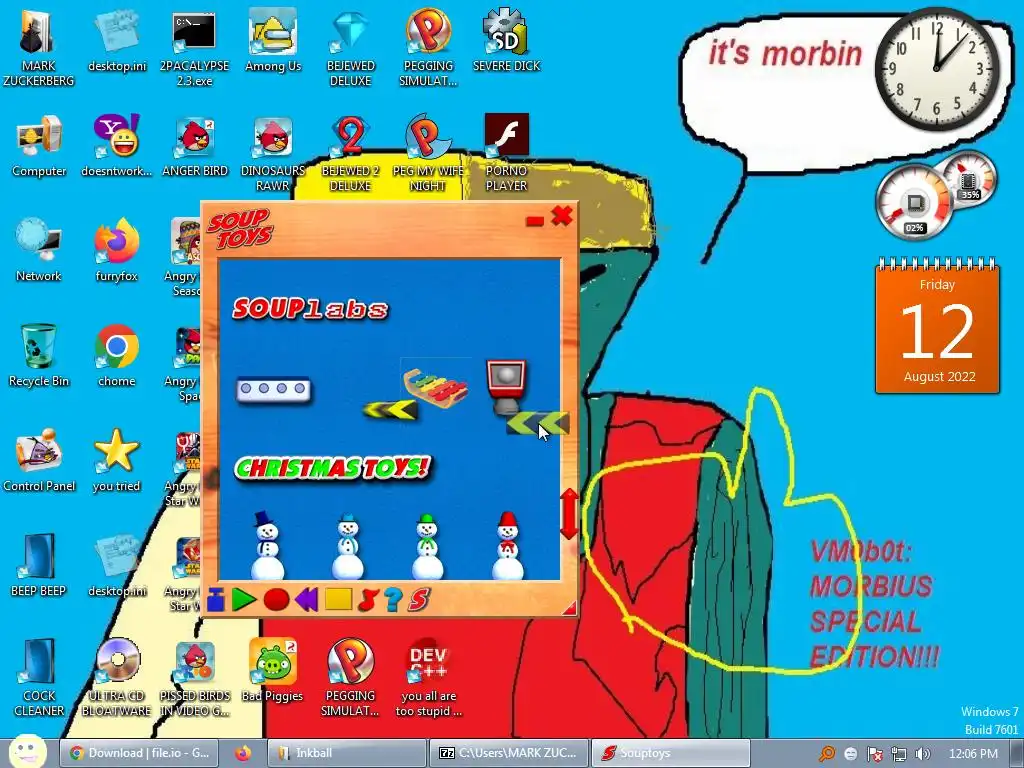Select the red monitor toy in SOUPlabs
The width and height of the screenshot is (1024, 768).
click(x=506, y=387)
